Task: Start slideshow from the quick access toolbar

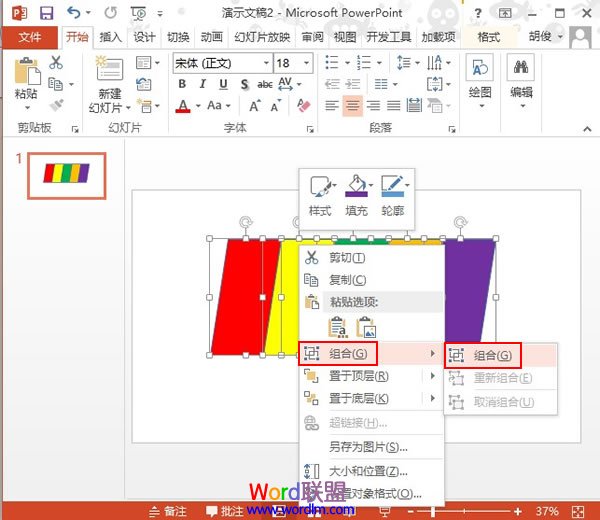Action: coord(139,13)
